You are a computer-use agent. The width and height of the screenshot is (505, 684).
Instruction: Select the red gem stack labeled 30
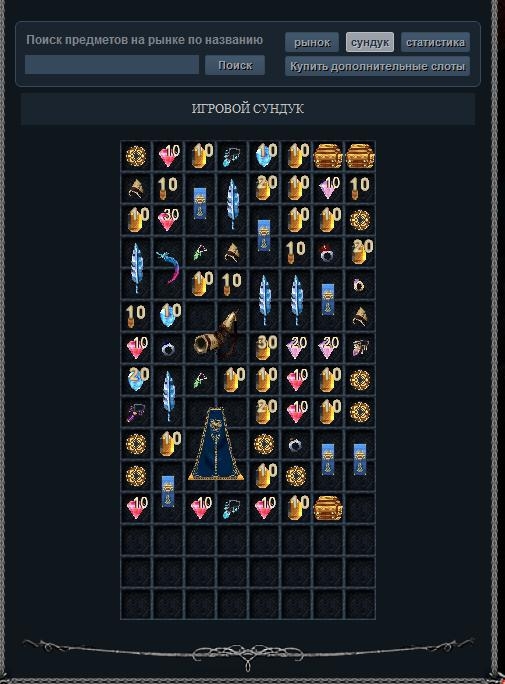click(168, 219)
